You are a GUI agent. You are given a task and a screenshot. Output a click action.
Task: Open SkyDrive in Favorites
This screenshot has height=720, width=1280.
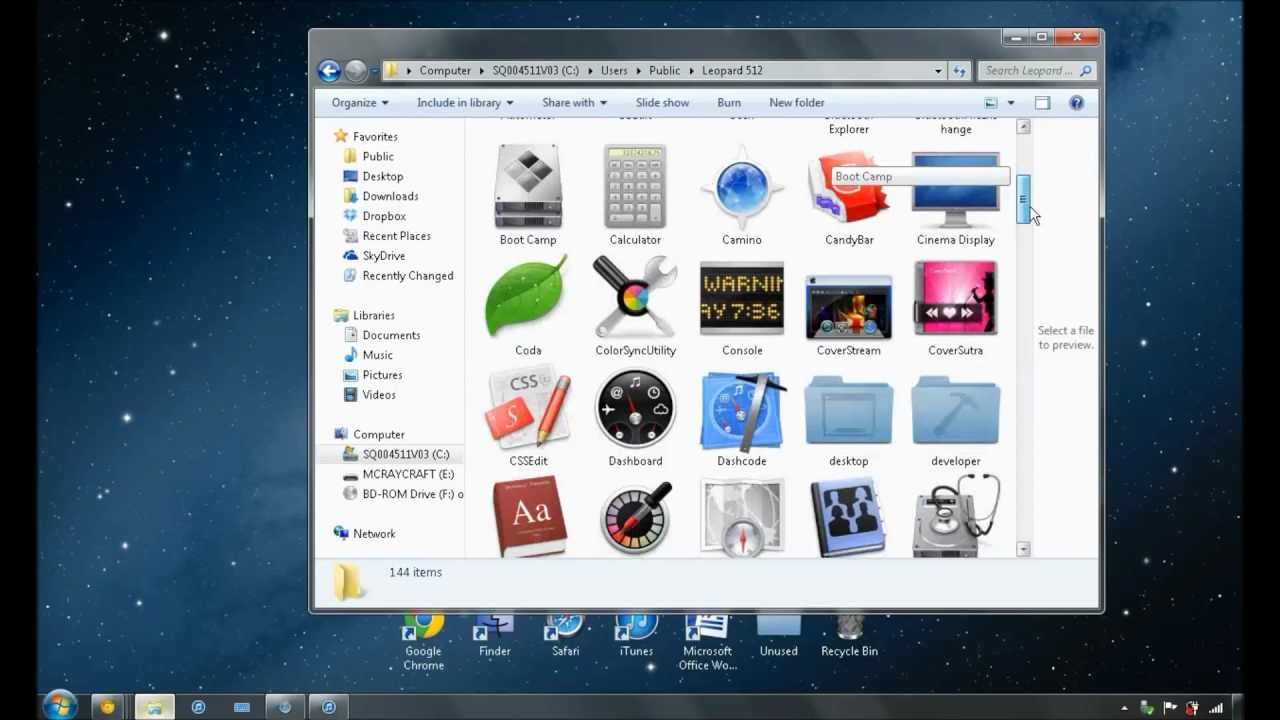[x=384, y=256]
